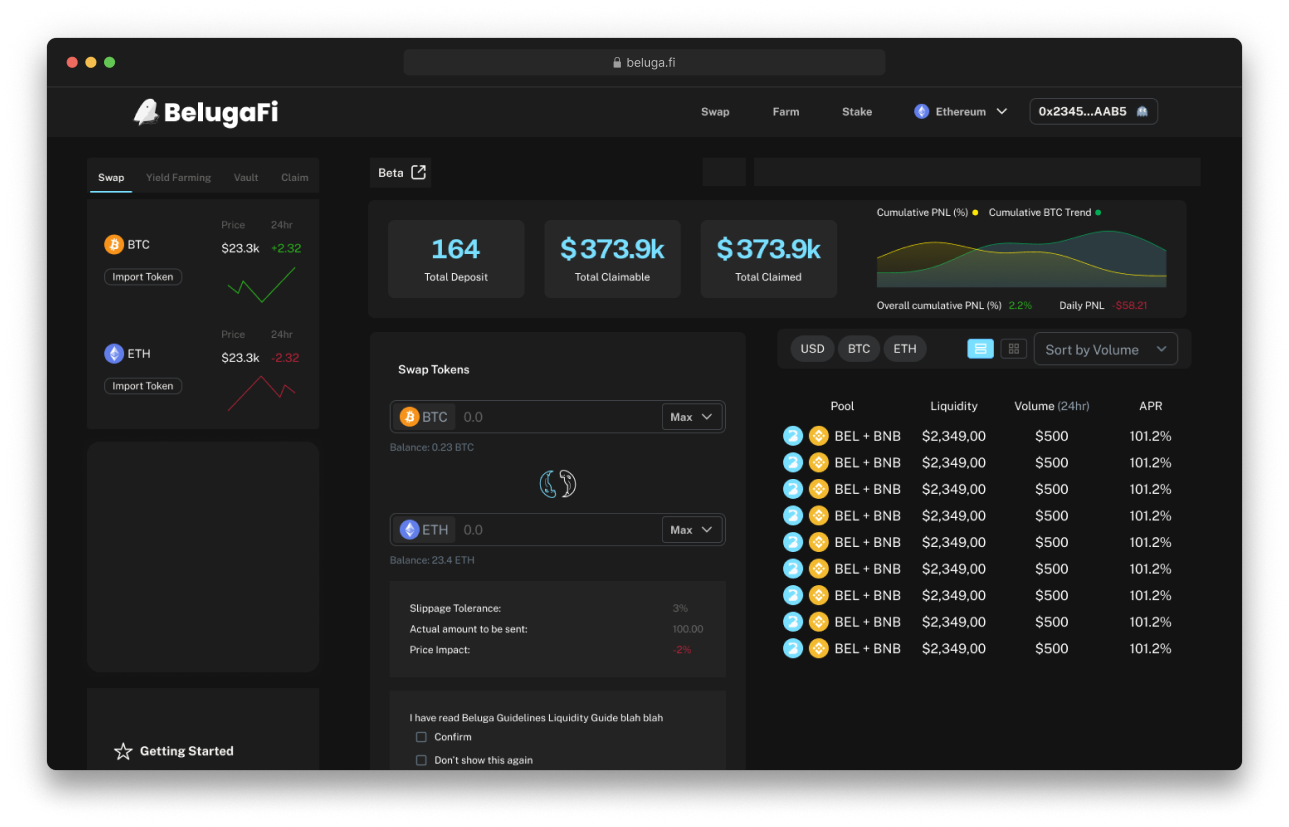Click the BTC icon in the swap input

pyautogui.click(x=409, y=417)
